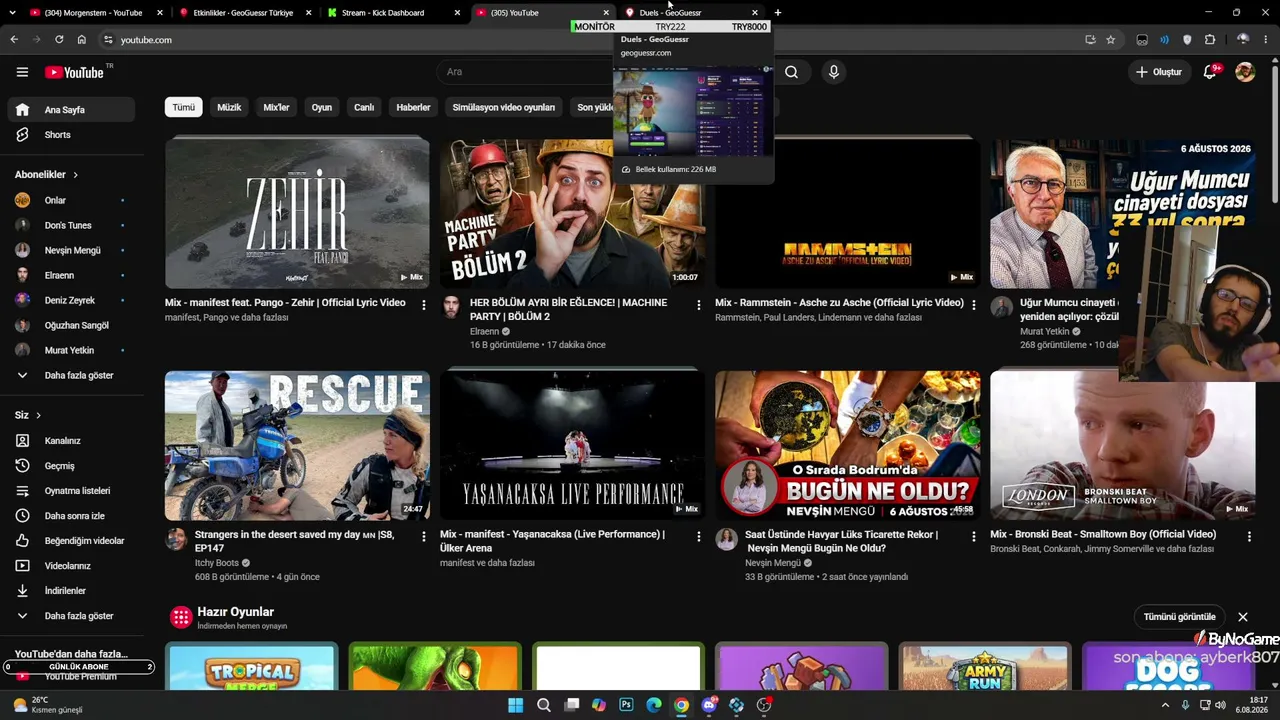Open the Tropical Merge game card
1280x720 pixels.
[x=253, y=668]
